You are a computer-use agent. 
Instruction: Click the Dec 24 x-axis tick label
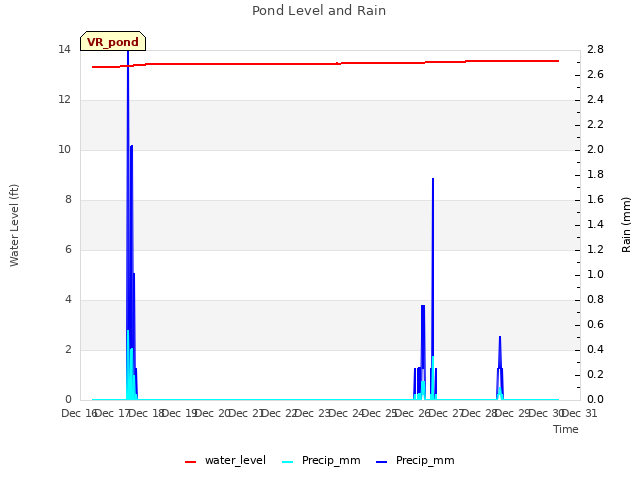tap(346, 413)
